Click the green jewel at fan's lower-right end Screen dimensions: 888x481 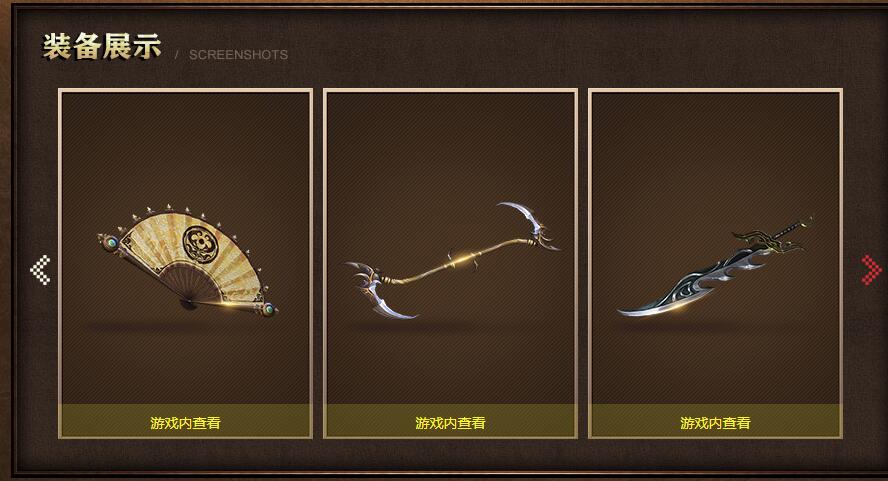click(268, 309)
